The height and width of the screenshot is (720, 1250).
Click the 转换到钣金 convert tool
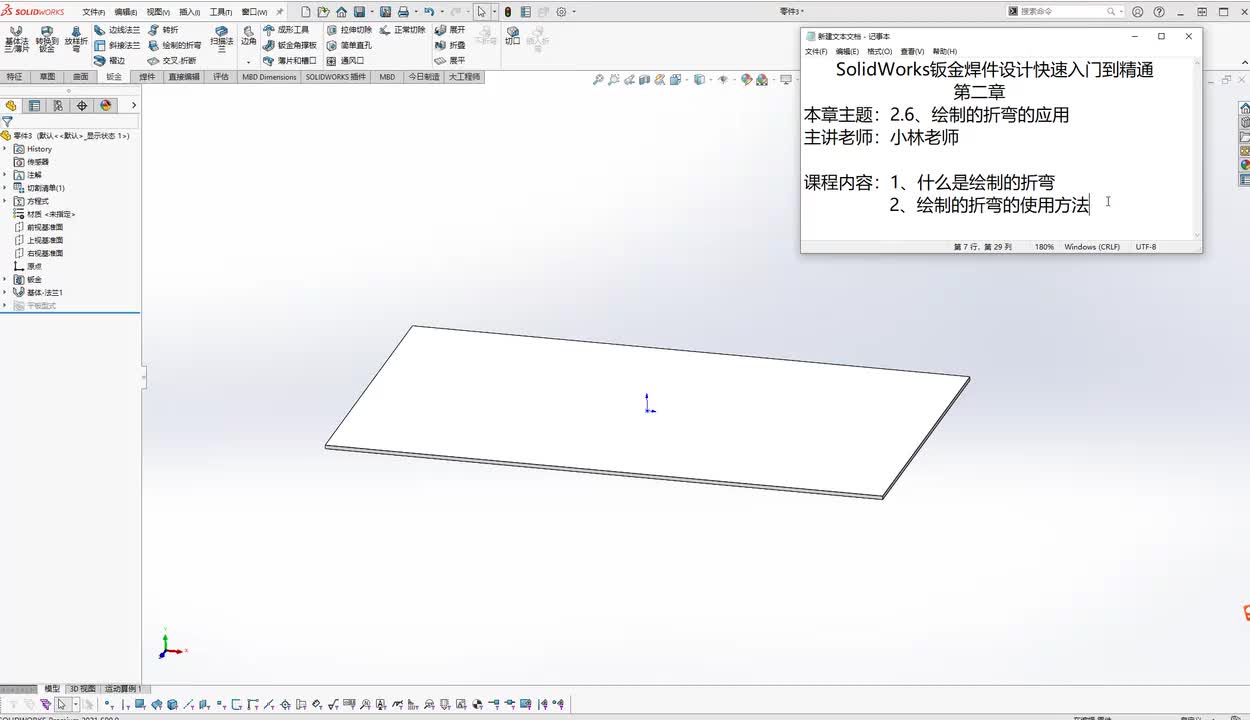[47, 39]
